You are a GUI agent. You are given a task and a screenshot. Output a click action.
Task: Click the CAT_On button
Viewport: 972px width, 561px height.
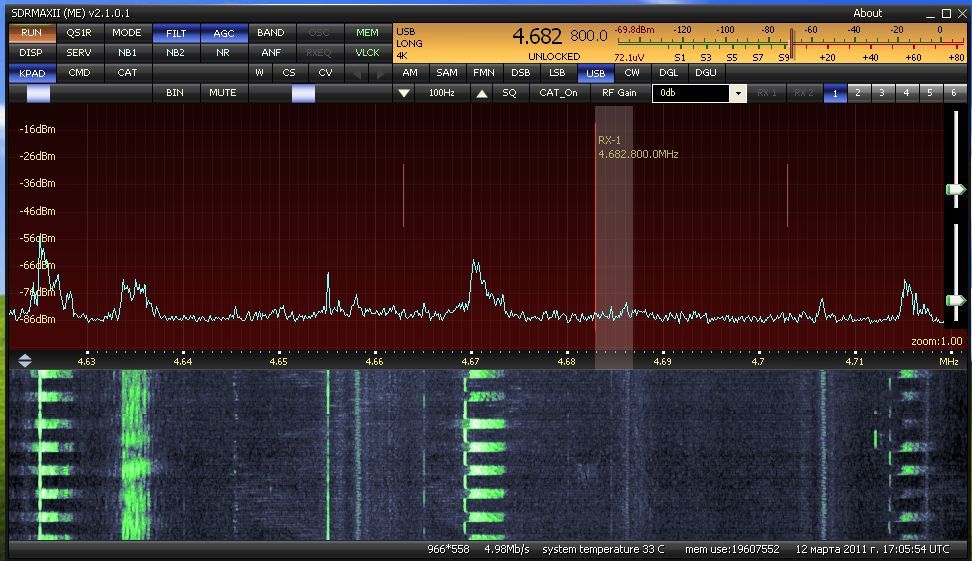pos(558,93)
